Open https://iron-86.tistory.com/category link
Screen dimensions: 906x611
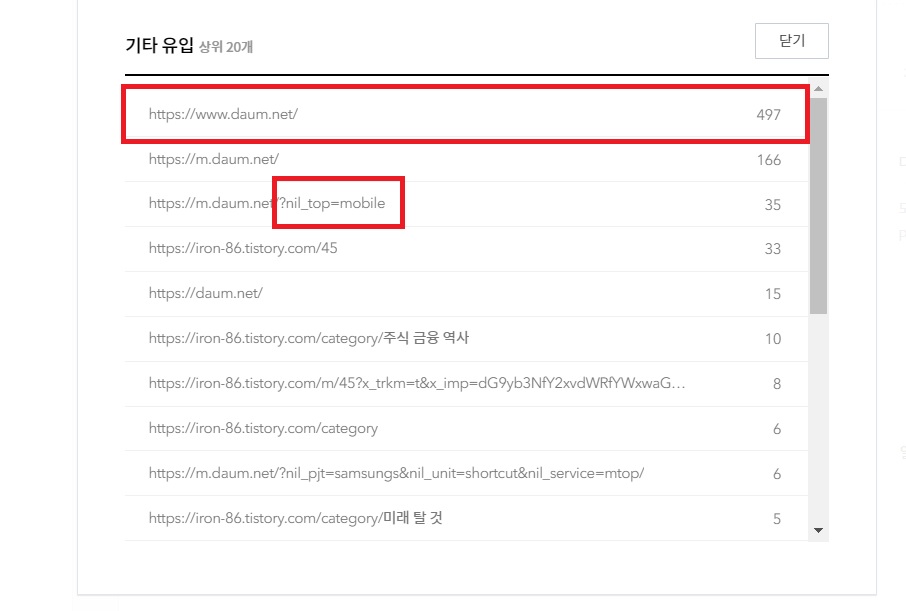(x=263, y=428)
